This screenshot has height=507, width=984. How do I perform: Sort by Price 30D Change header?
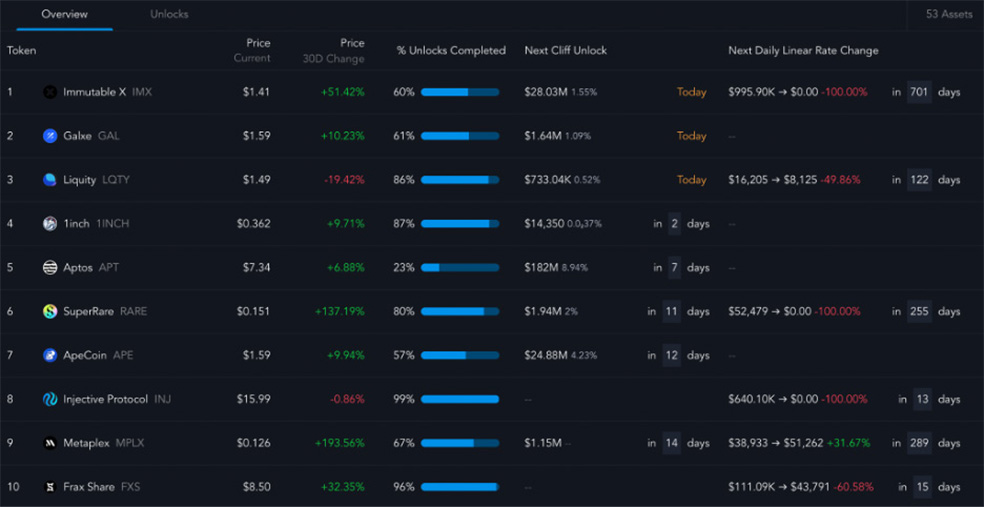coord(334,51)
